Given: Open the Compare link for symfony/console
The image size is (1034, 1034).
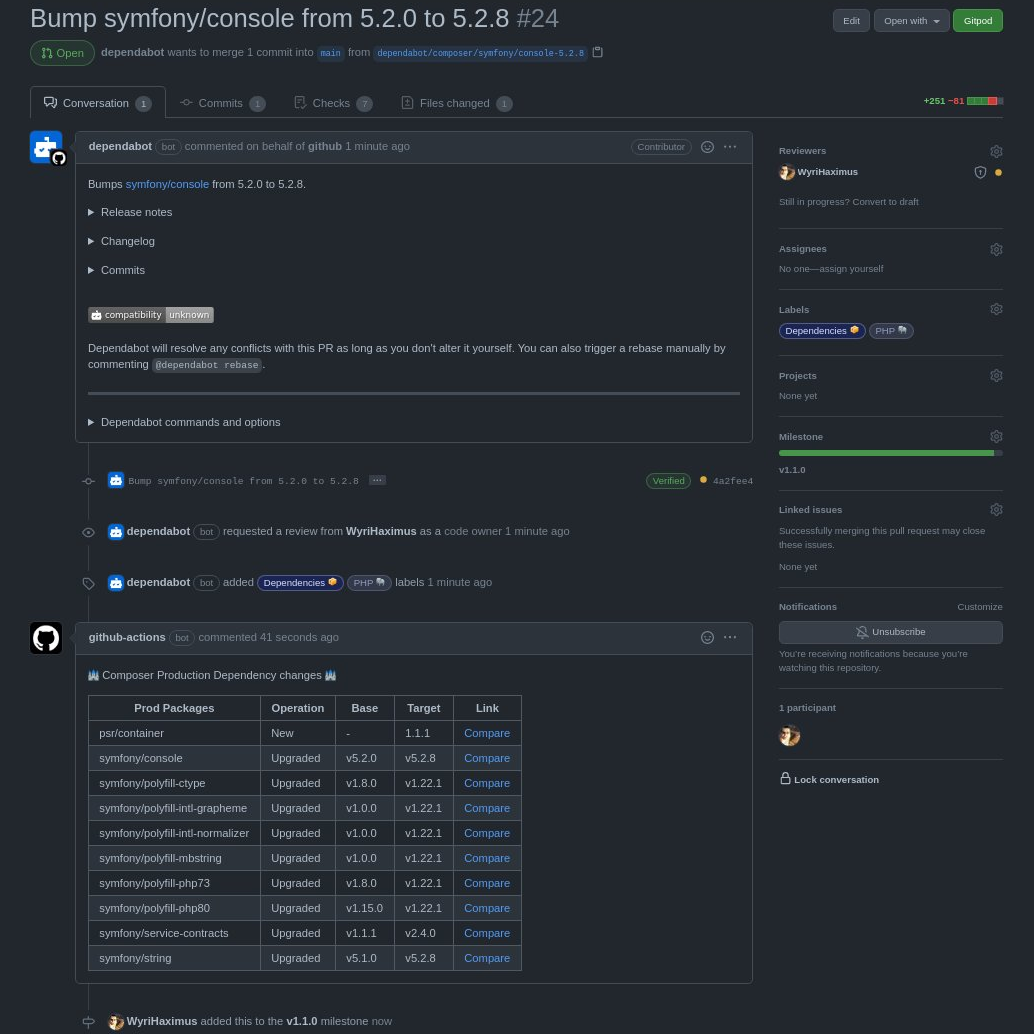Looking at the screenshot, I should pos(487,758).
